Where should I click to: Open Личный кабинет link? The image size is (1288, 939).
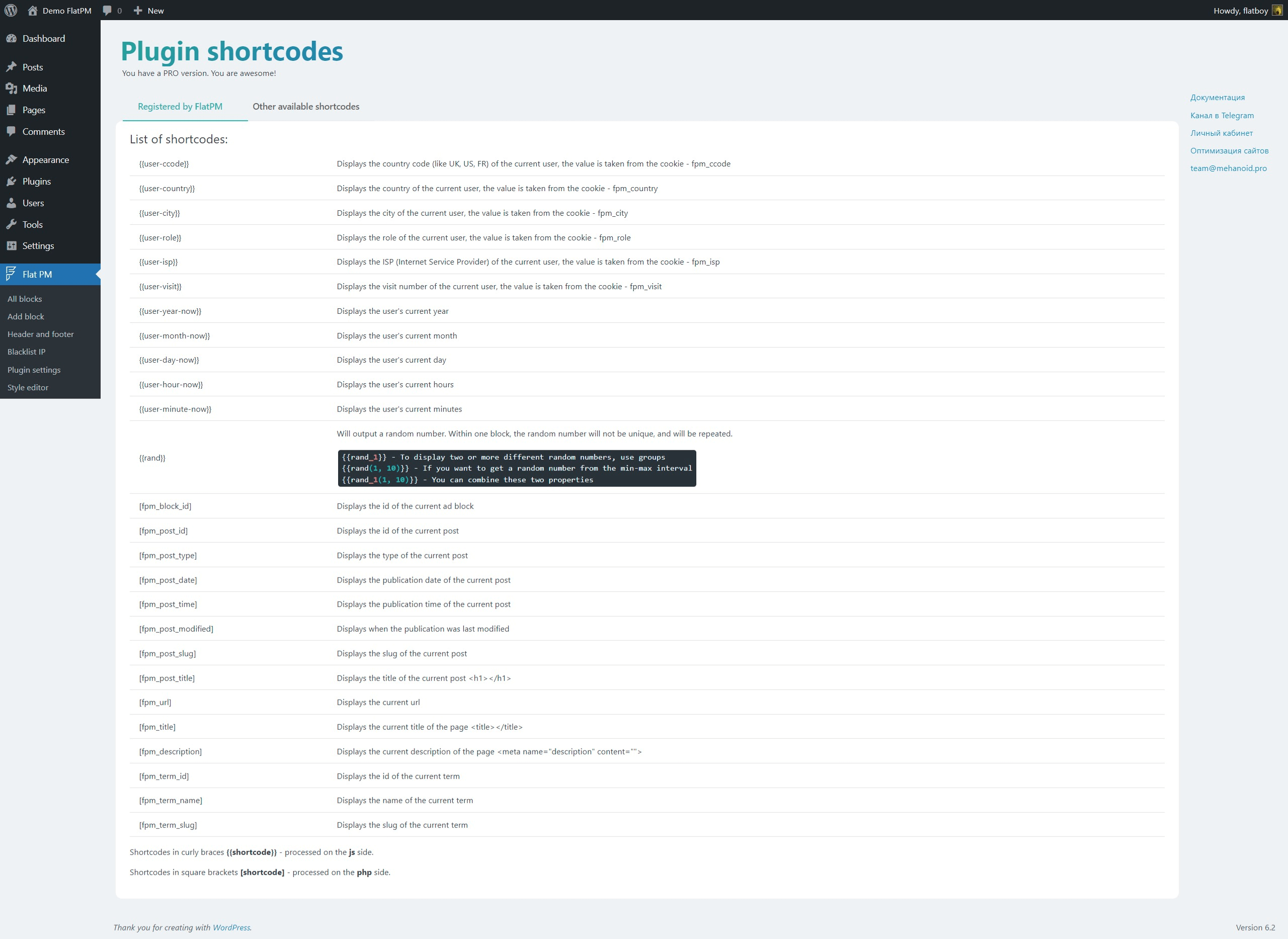(x=1222, y=133)
